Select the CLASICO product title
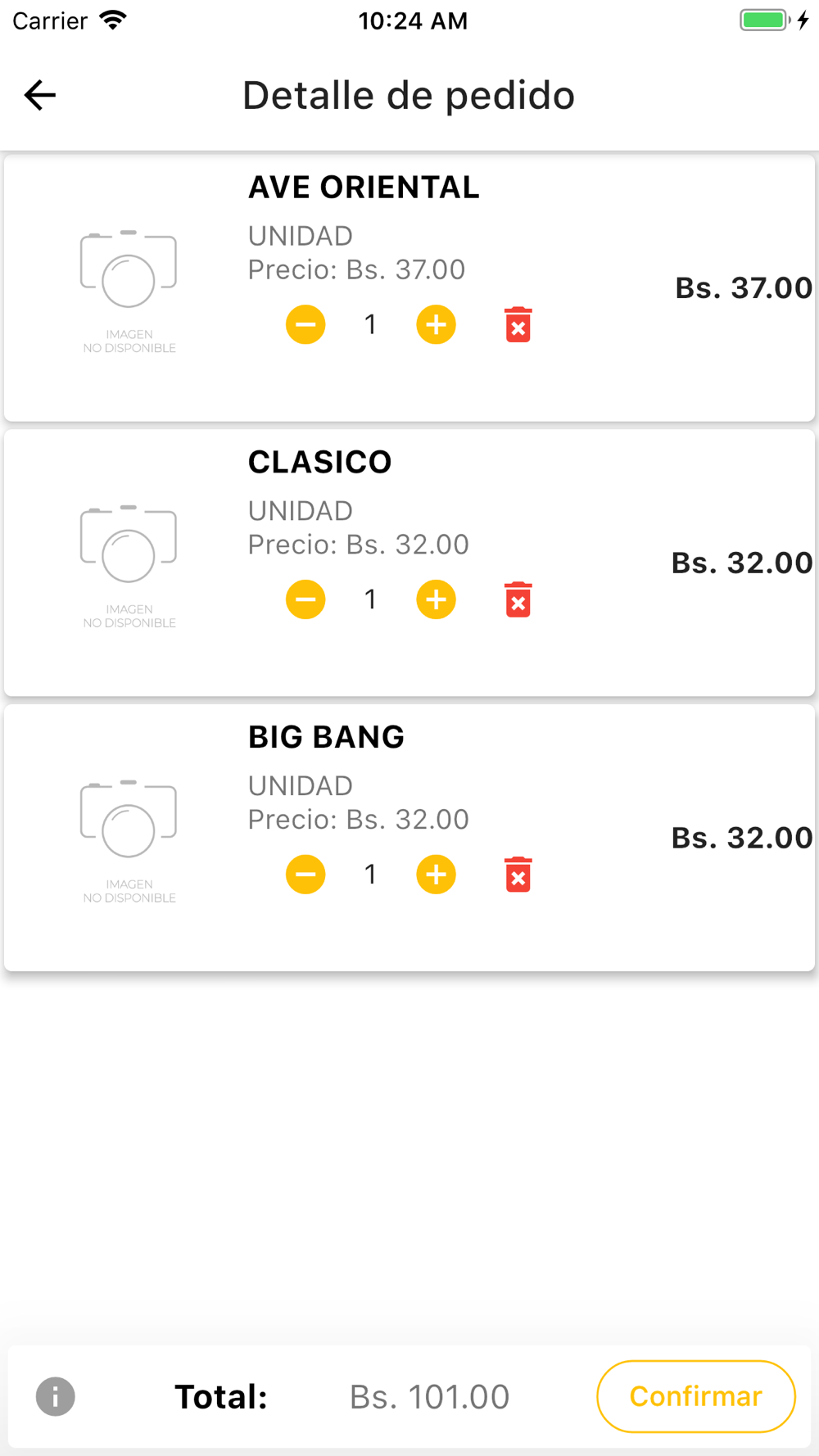This screenshot has width=819, height=1456. pyautogui.click(x=320, y=463)
